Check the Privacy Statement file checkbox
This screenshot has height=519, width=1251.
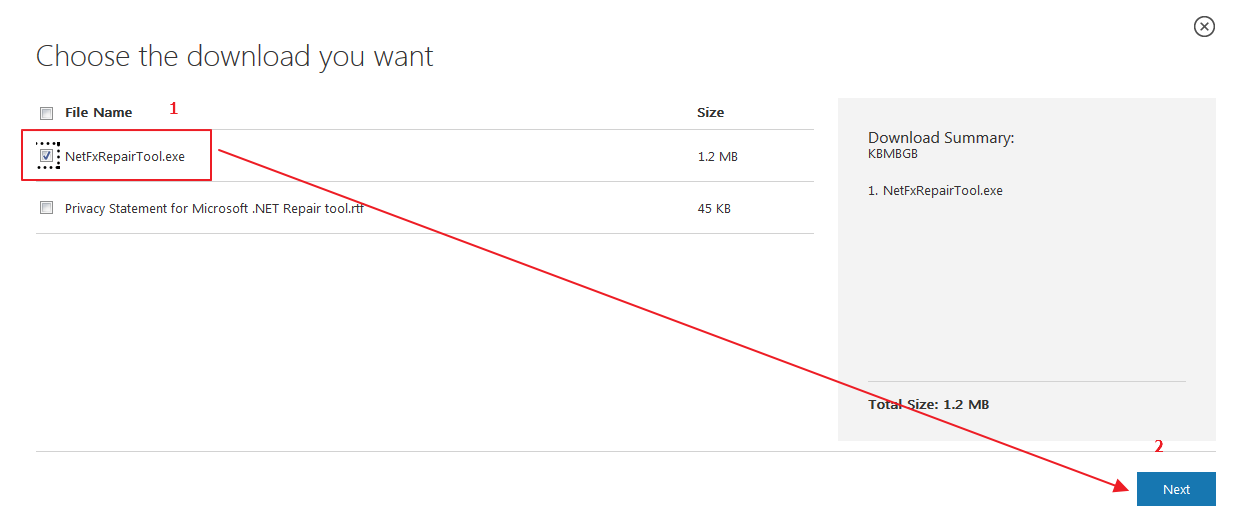click(x=46, y=208)
